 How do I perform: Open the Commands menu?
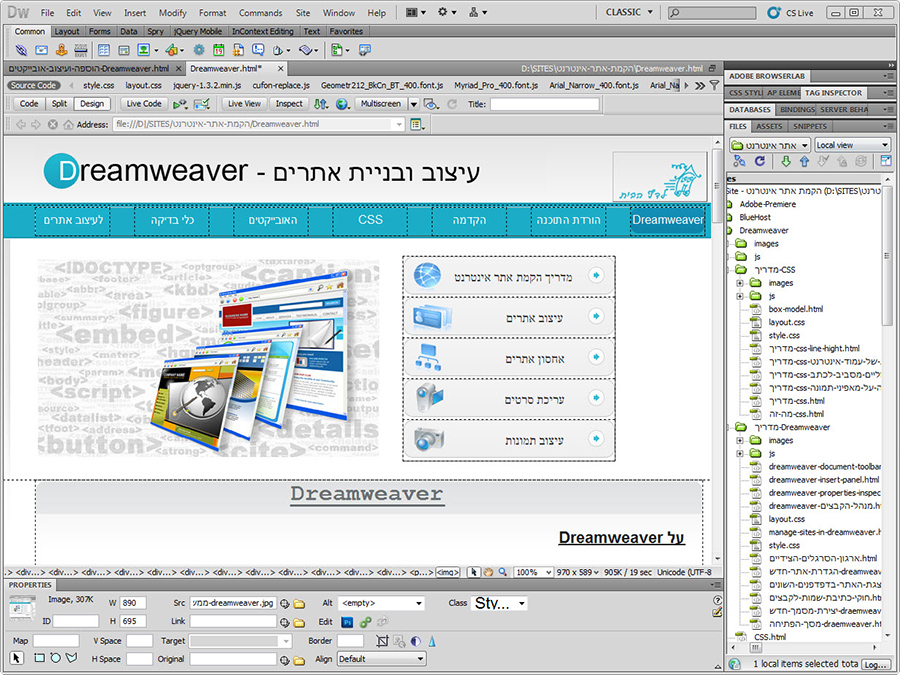[261, 13]
